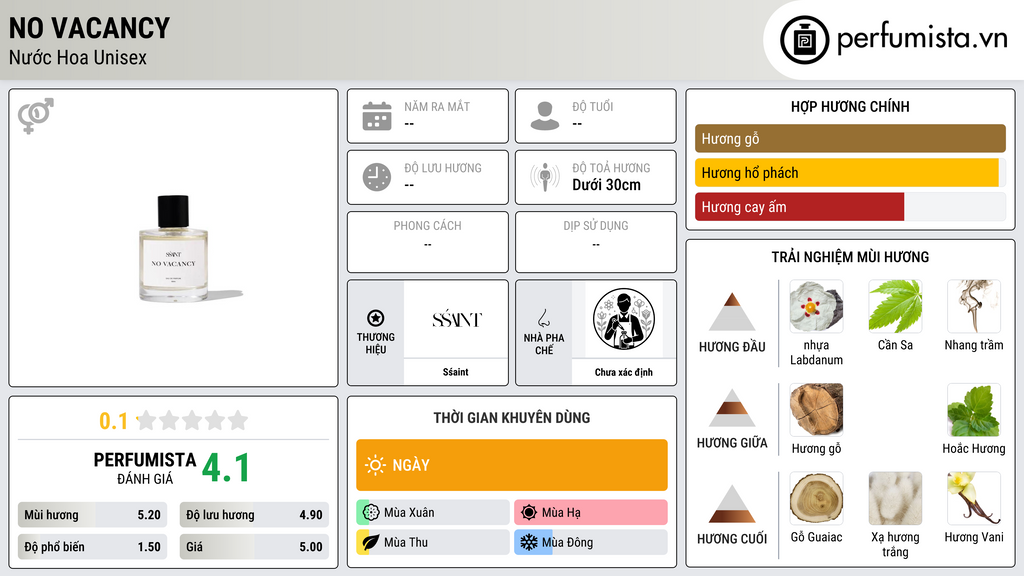Select the Mùa Đông season tag

[x=590, y=542]
